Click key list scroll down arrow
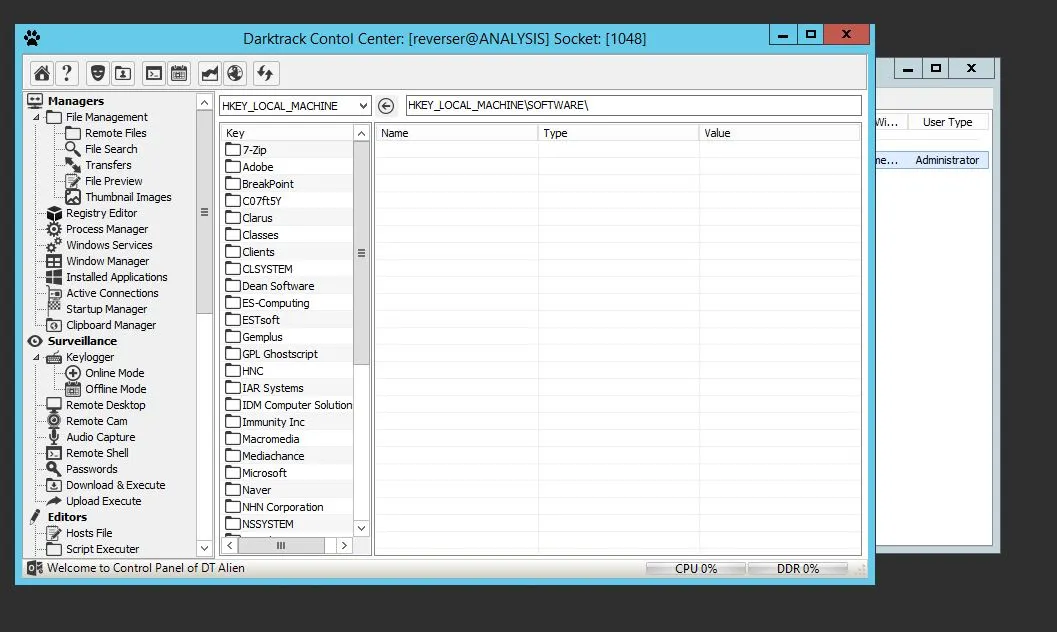Image resolution: width=1057 pixels, height=632 pixels. 361,528
